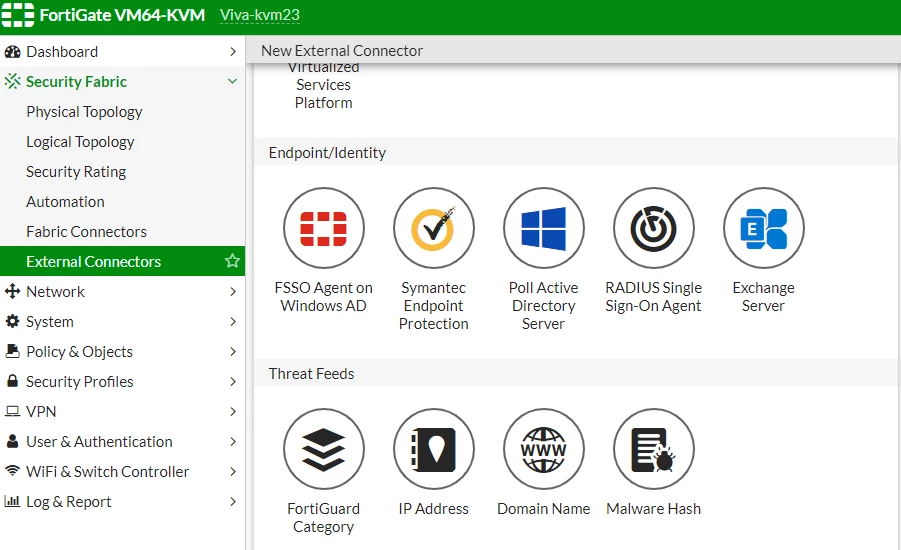Click the FortiGate logo in the header

pyautogui.click(x=18, y=15)
